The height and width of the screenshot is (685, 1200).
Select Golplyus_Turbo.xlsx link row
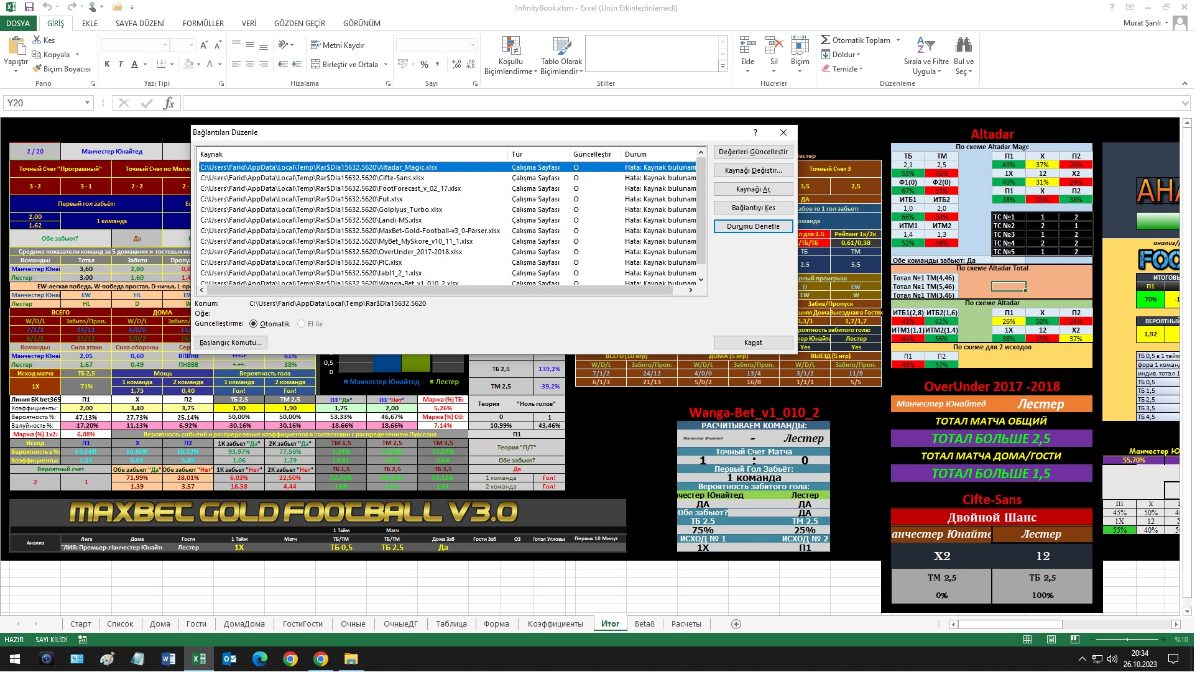click(447, 209)
